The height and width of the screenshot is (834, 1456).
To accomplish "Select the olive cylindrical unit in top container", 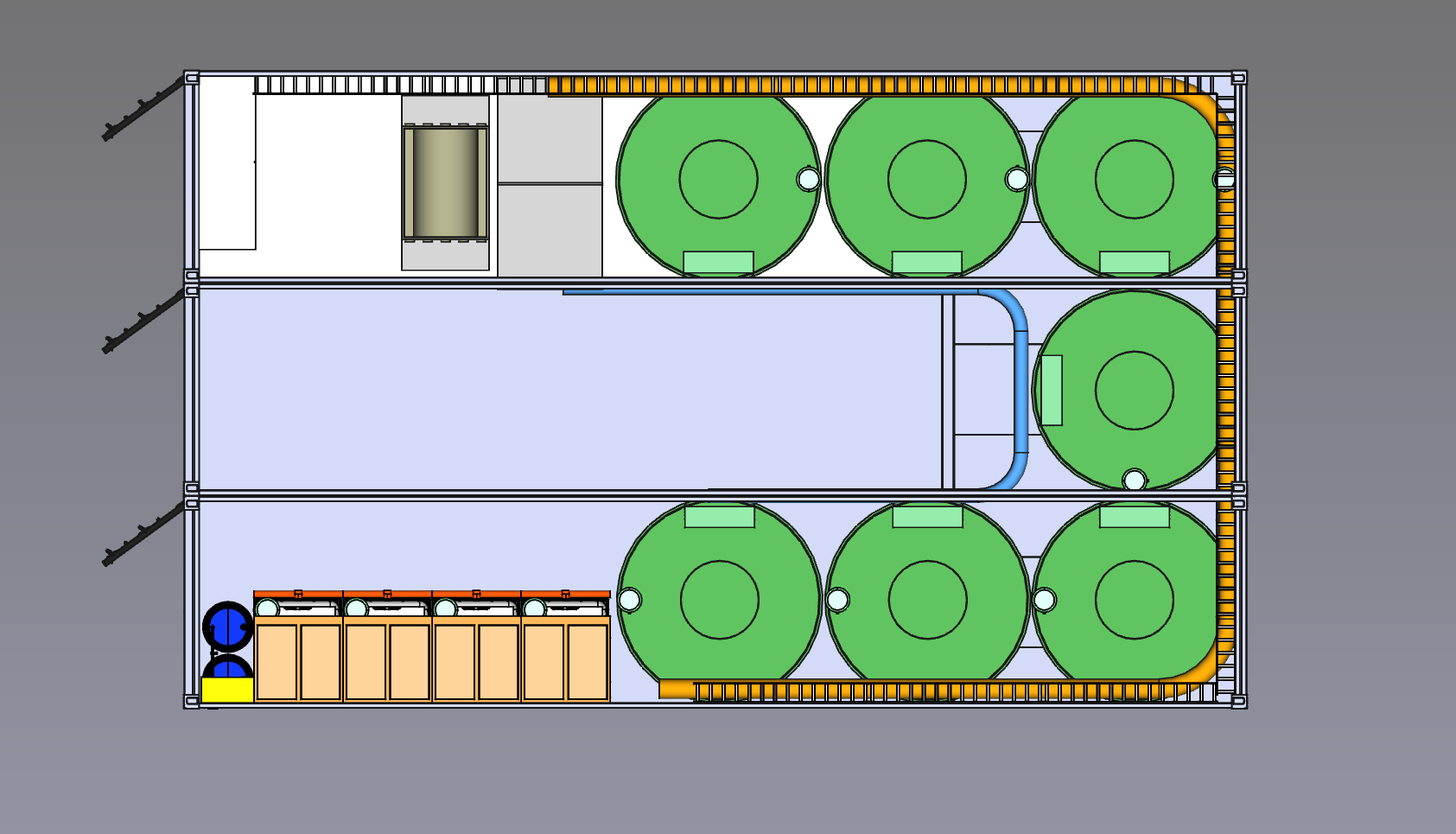I will point(446,183).
